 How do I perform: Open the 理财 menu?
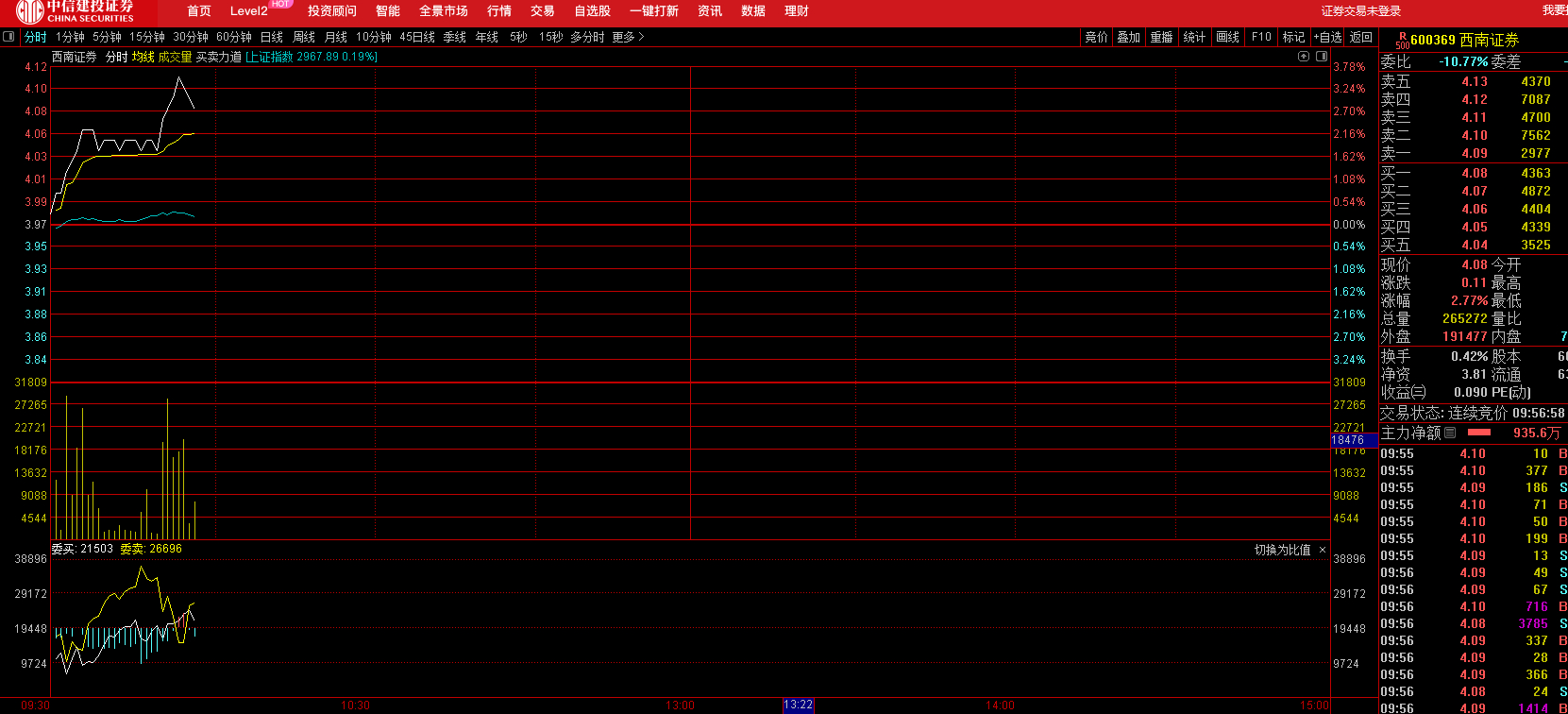coord(797,11)
